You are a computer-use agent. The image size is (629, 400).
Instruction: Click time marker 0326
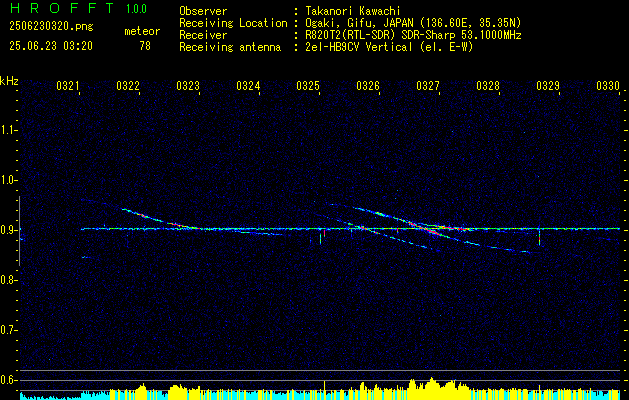point(368,85)
